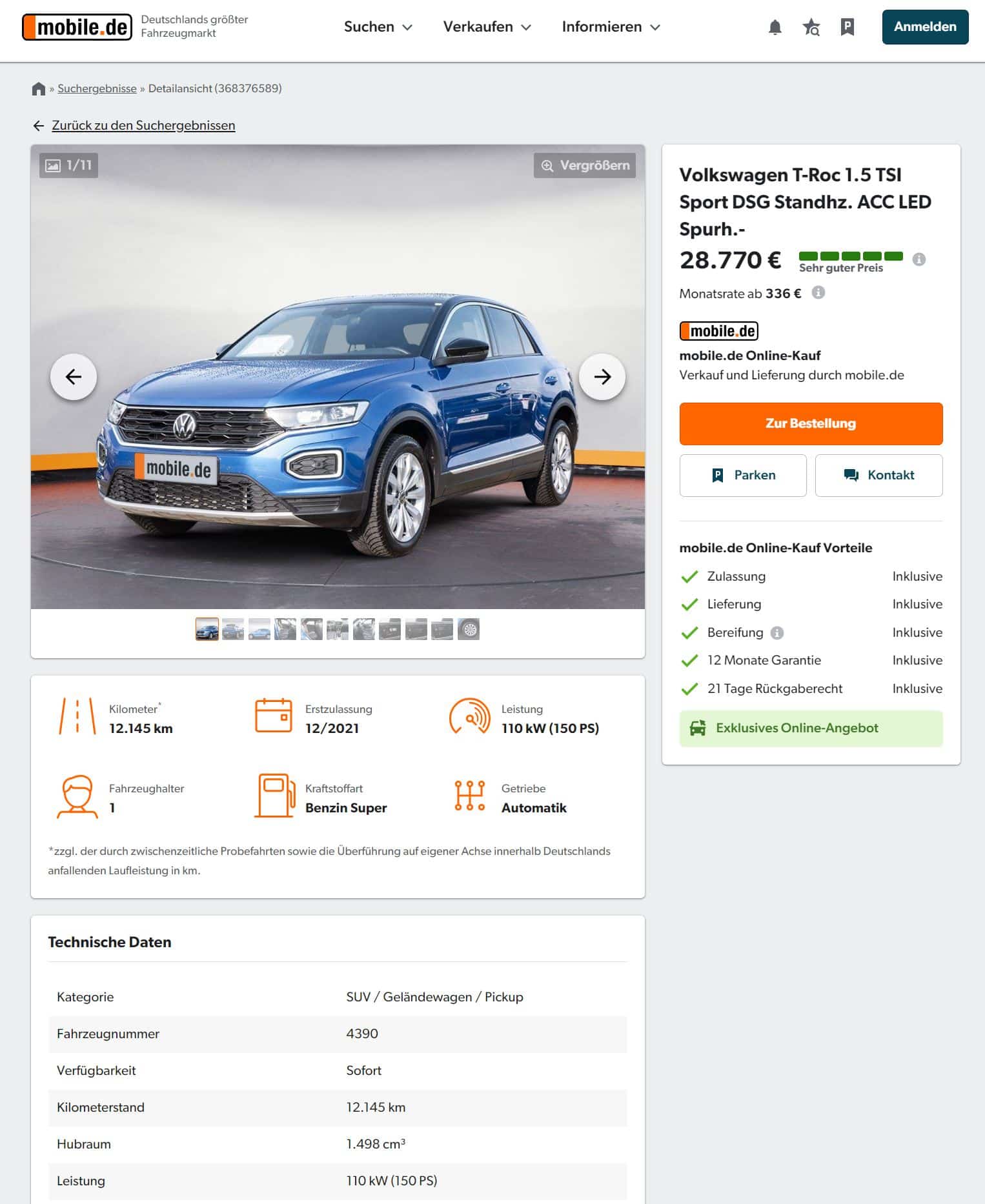The image size is (985, 1204).
Task: Click Zur Bestellung button
Action: click(x=811, y=424)
